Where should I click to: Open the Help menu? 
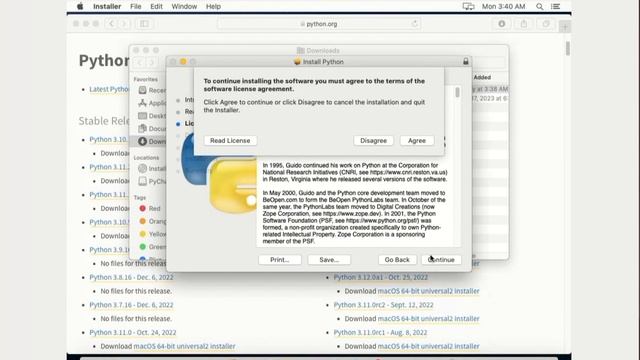point(213,6)
